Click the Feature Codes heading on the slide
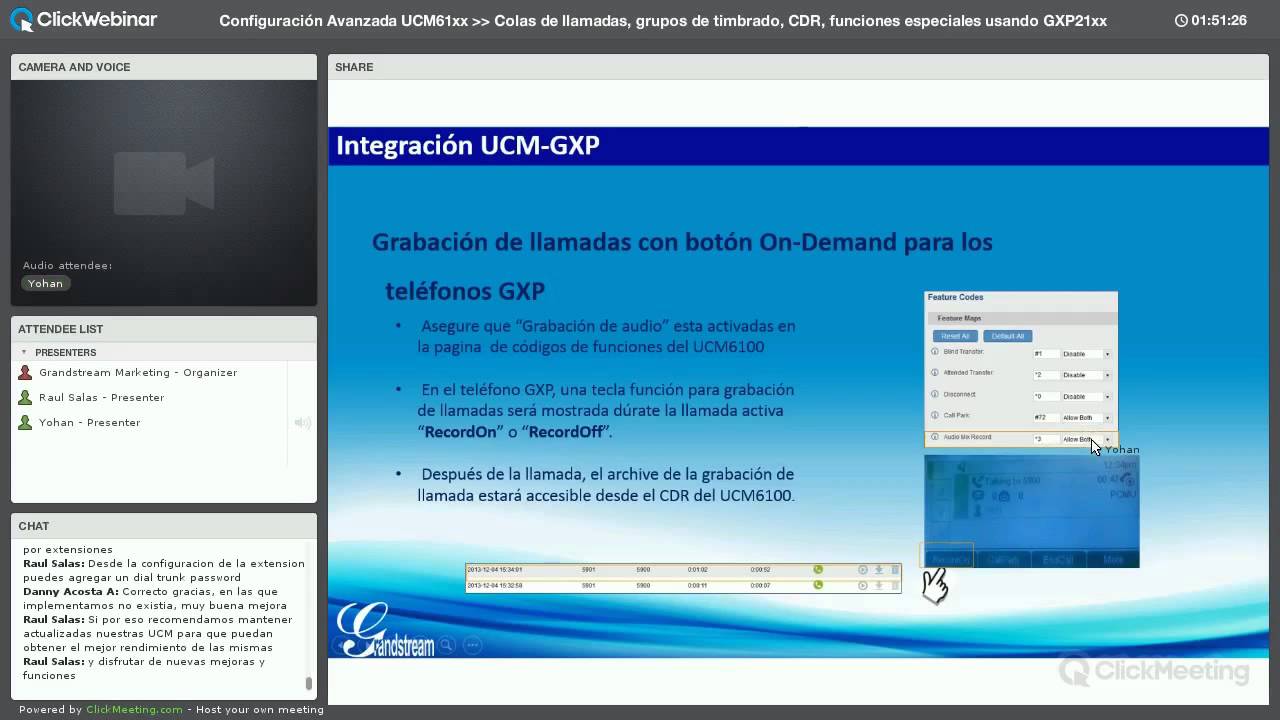This screenshot has height=720, width=1280. 955,297
